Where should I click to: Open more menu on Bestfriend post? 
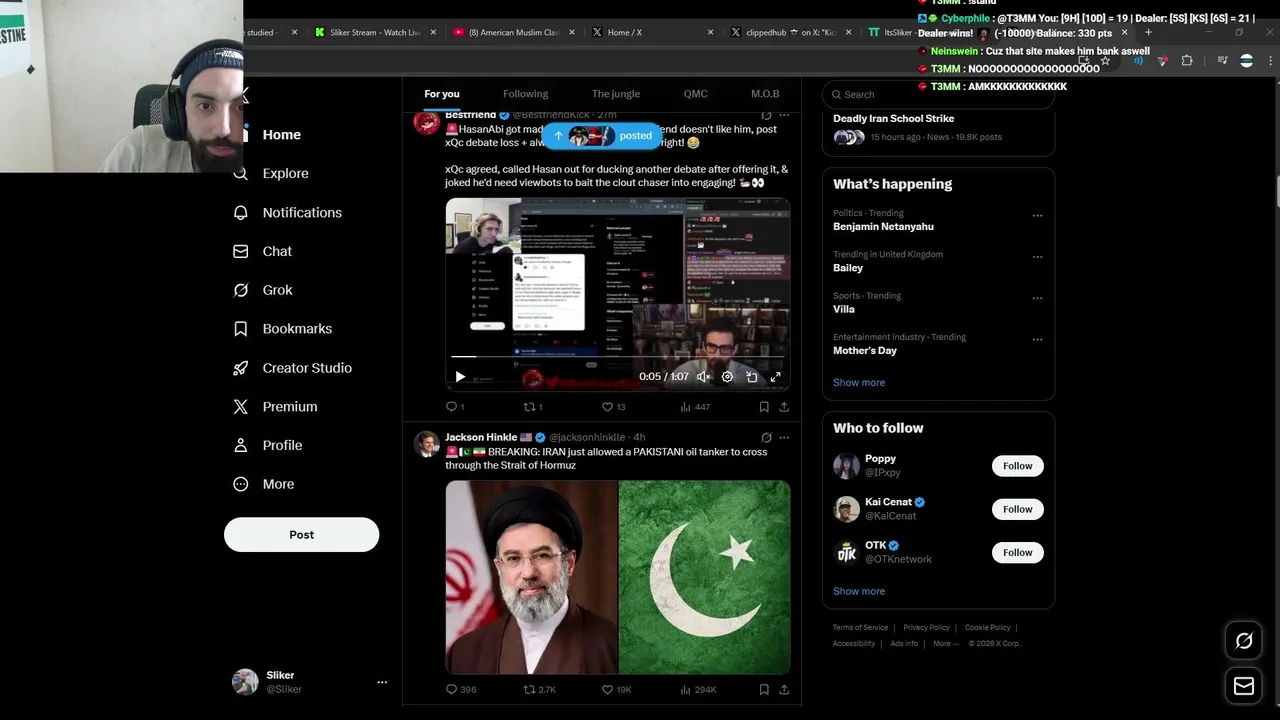coord(784,115)
